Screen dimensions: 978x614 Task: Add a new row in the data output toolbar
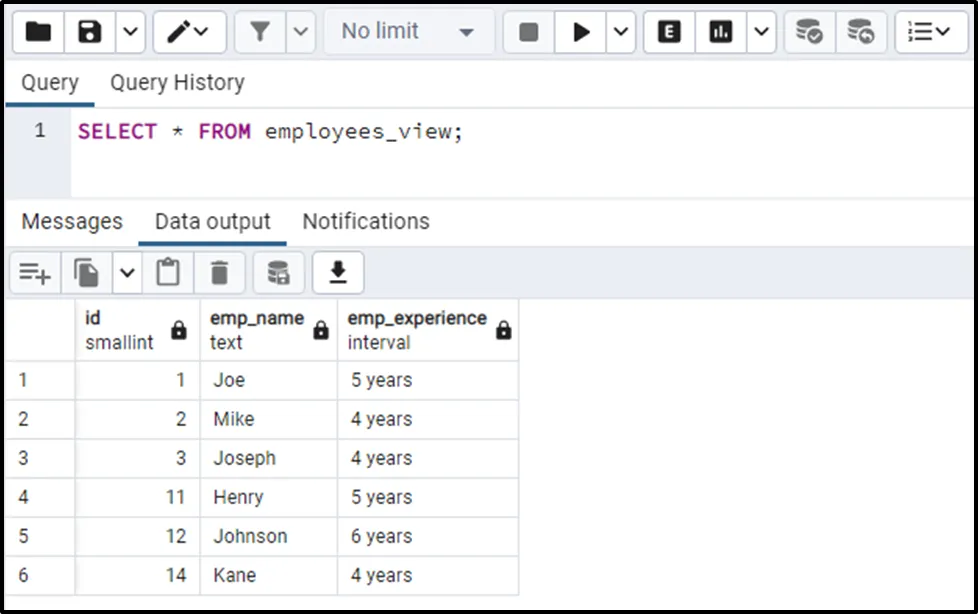[35, 272]
